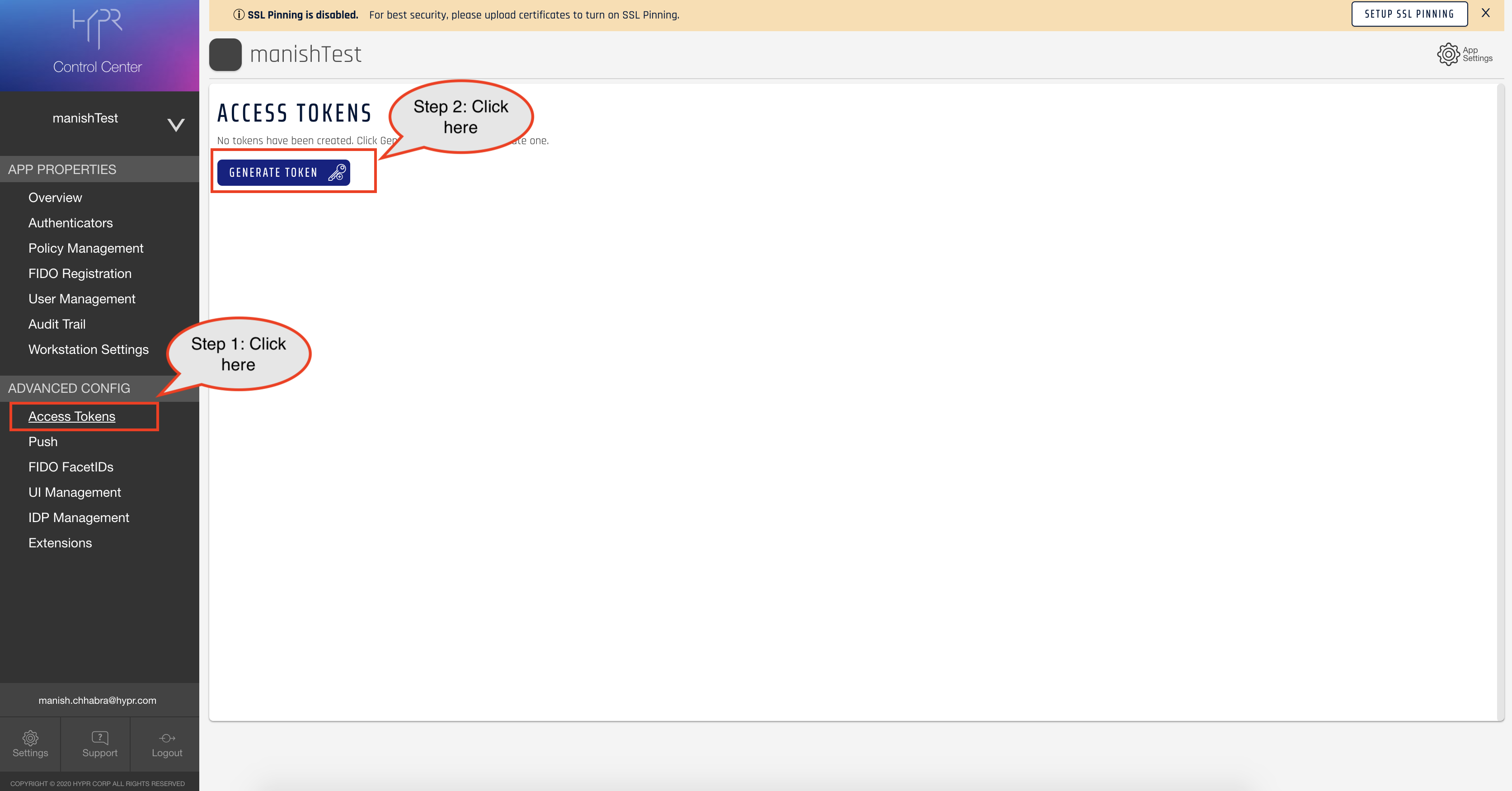This screenshot has width=1512, height=791.
Task: Open the Overview menu item
Action: pos(55,198)
